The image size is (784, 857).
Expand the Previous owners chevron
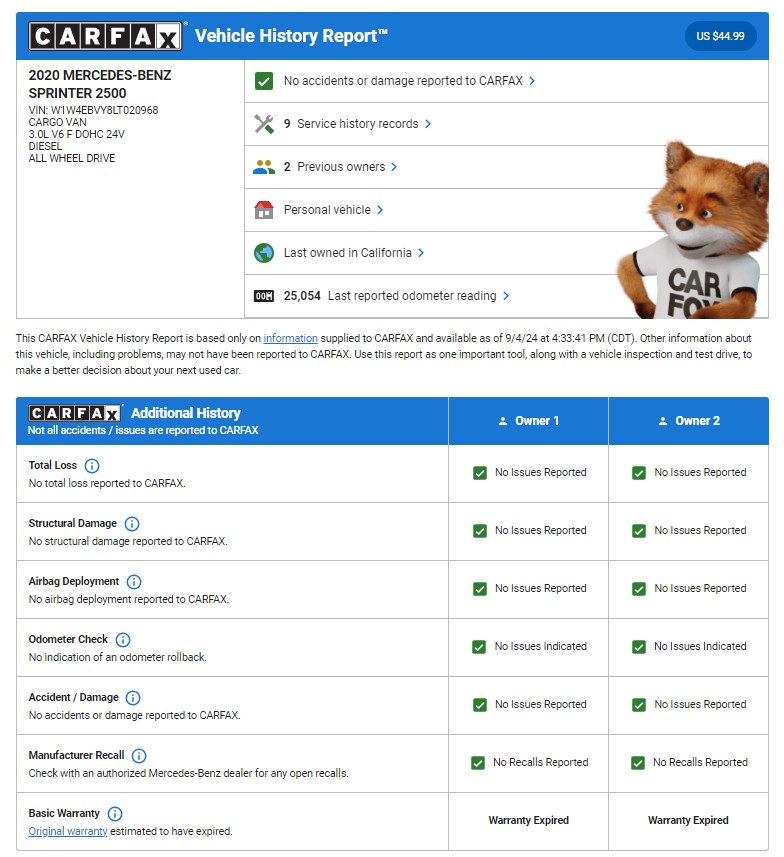pos(394,167)
